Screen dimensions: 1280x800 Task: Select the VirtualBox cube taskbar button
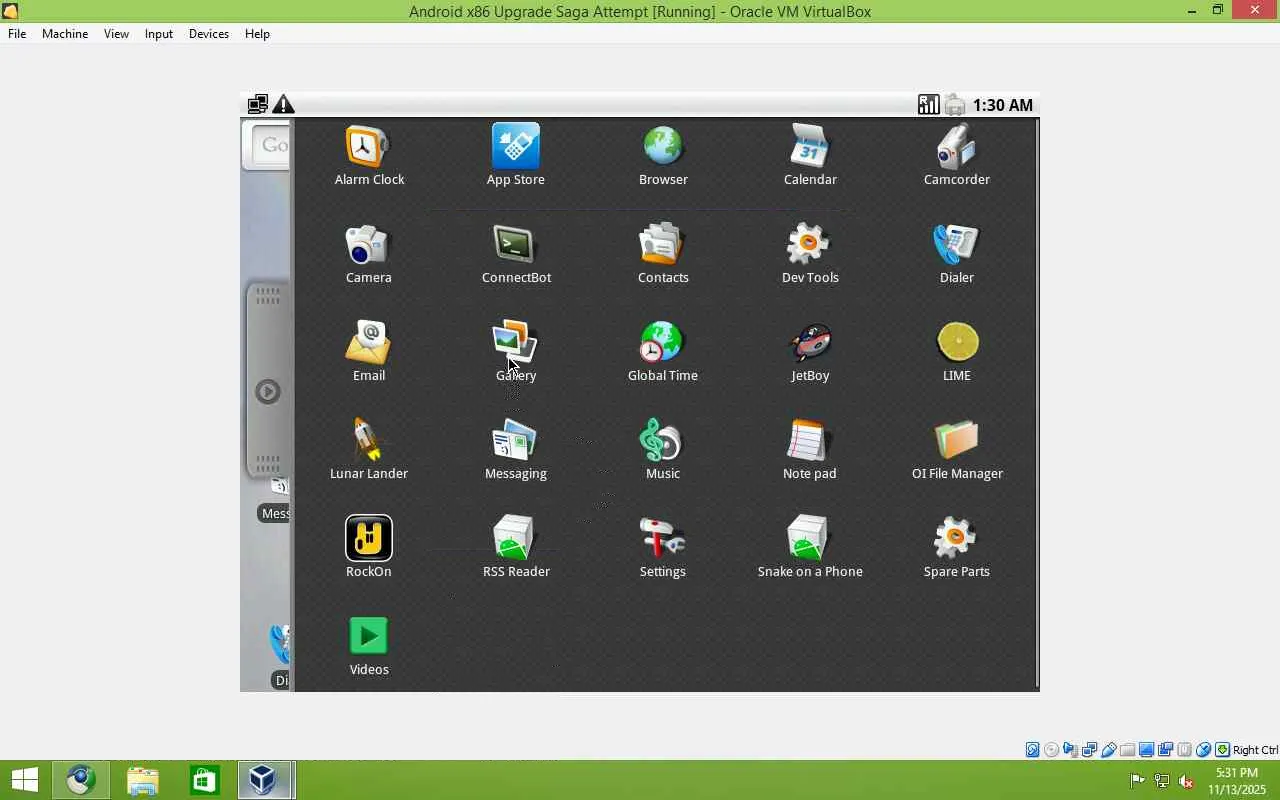pyautogui.click(x=264, y=780)
